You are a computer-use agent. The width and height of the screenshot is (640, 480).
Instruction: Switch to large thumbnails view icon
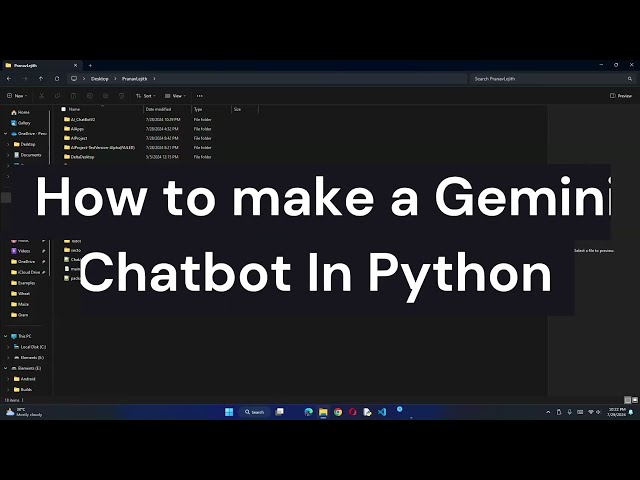point(635,400)
